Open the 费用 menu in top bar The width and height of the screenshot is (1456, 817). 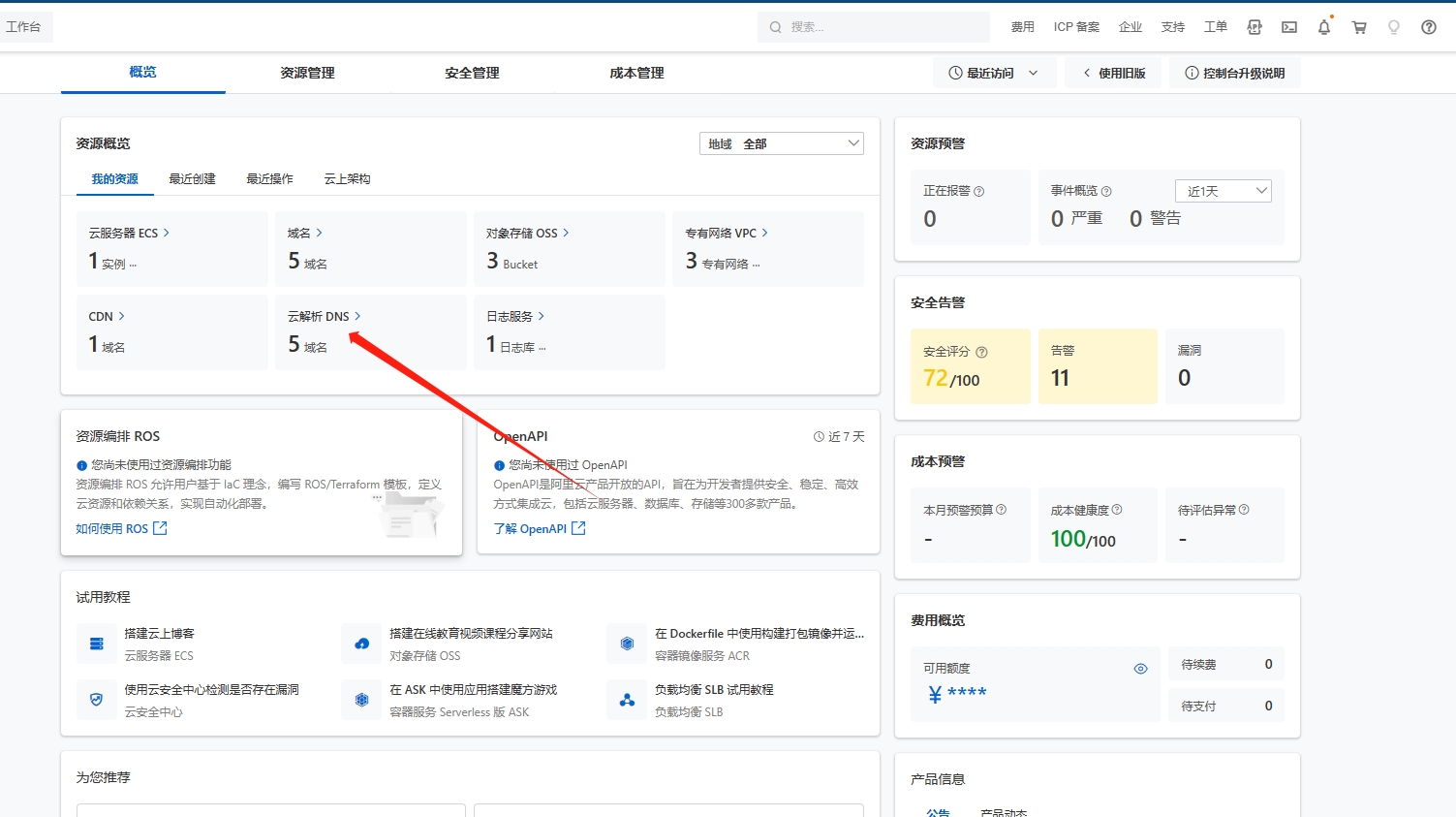[x=1023, y=27]
